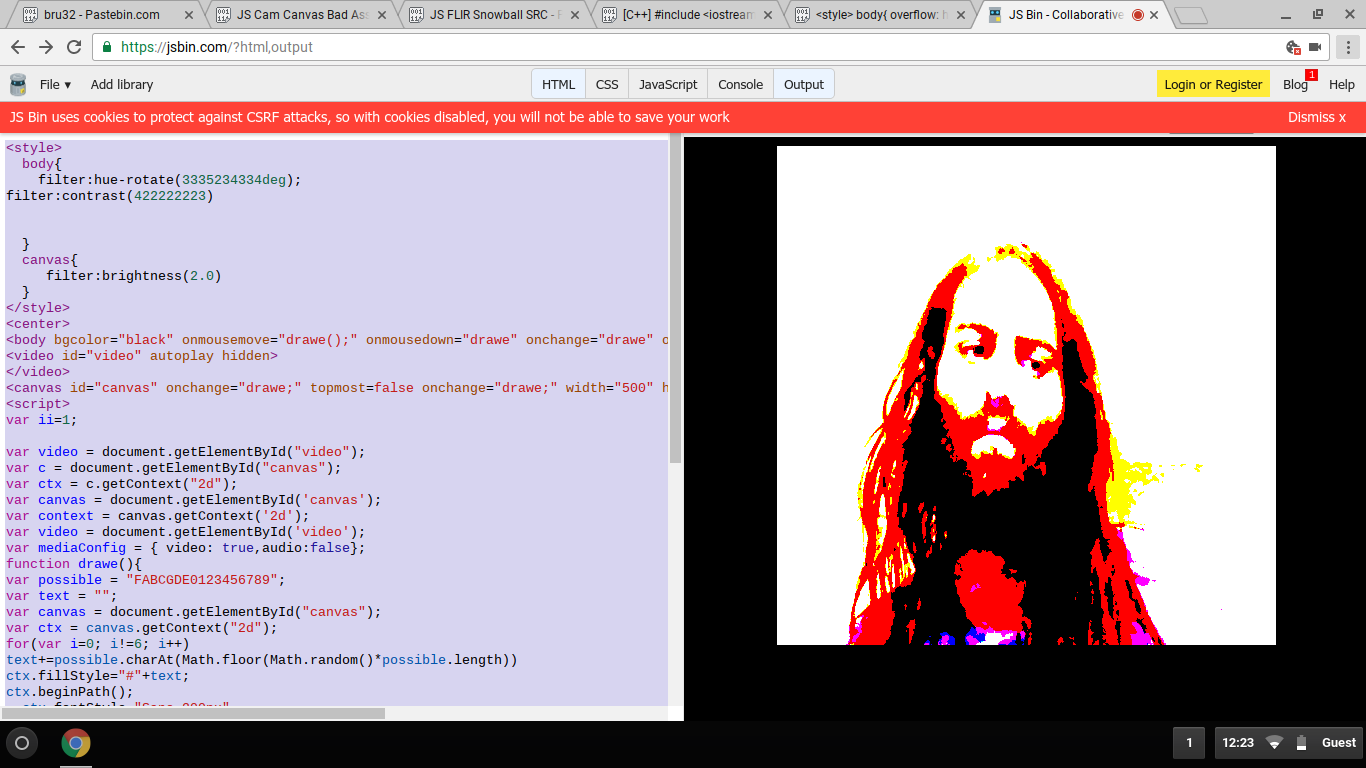
Task: Click the jsbin.com address bar
Action: 690,47
